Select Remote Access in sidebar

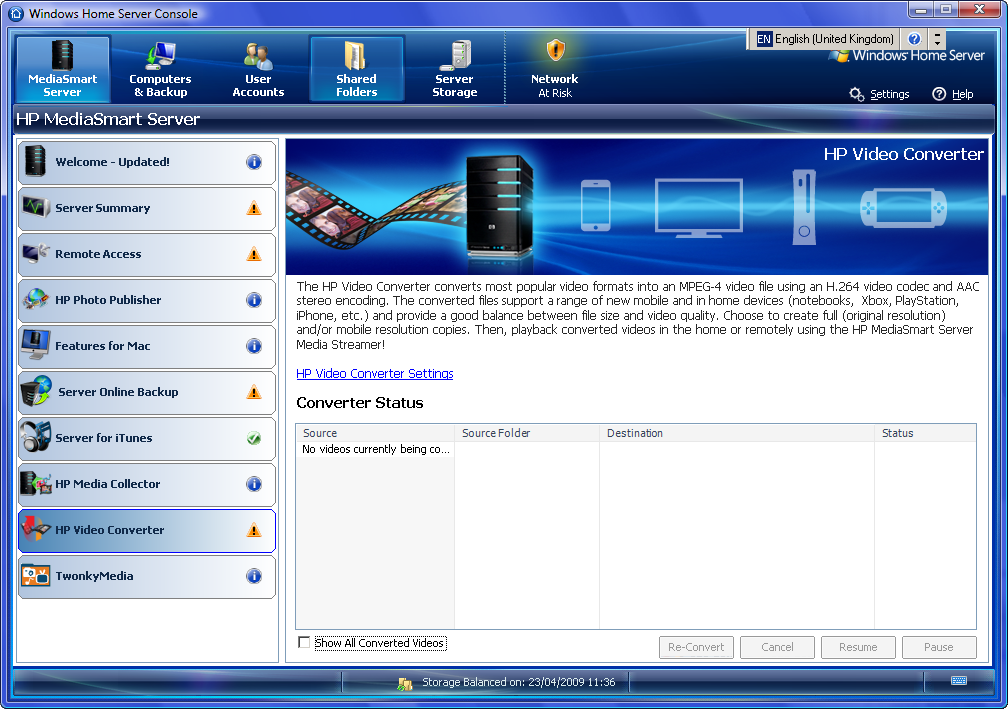[x=147, y=254]
